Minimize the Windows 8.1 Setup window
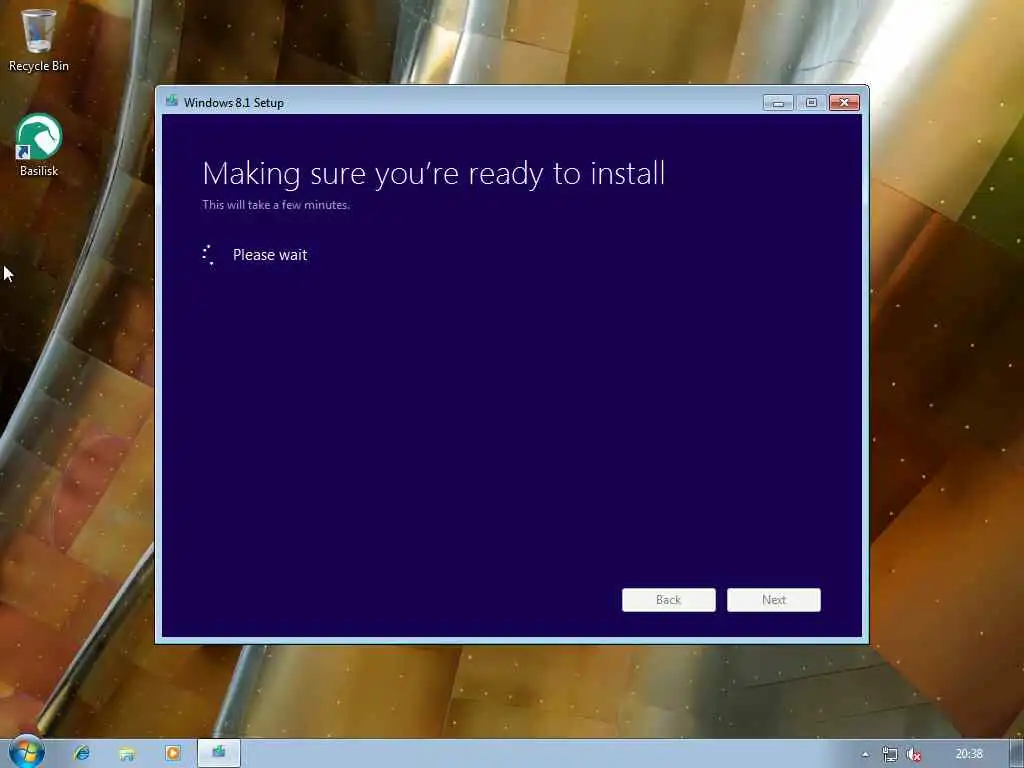The height and width of the screenshot is (768, 1024). 778,103
